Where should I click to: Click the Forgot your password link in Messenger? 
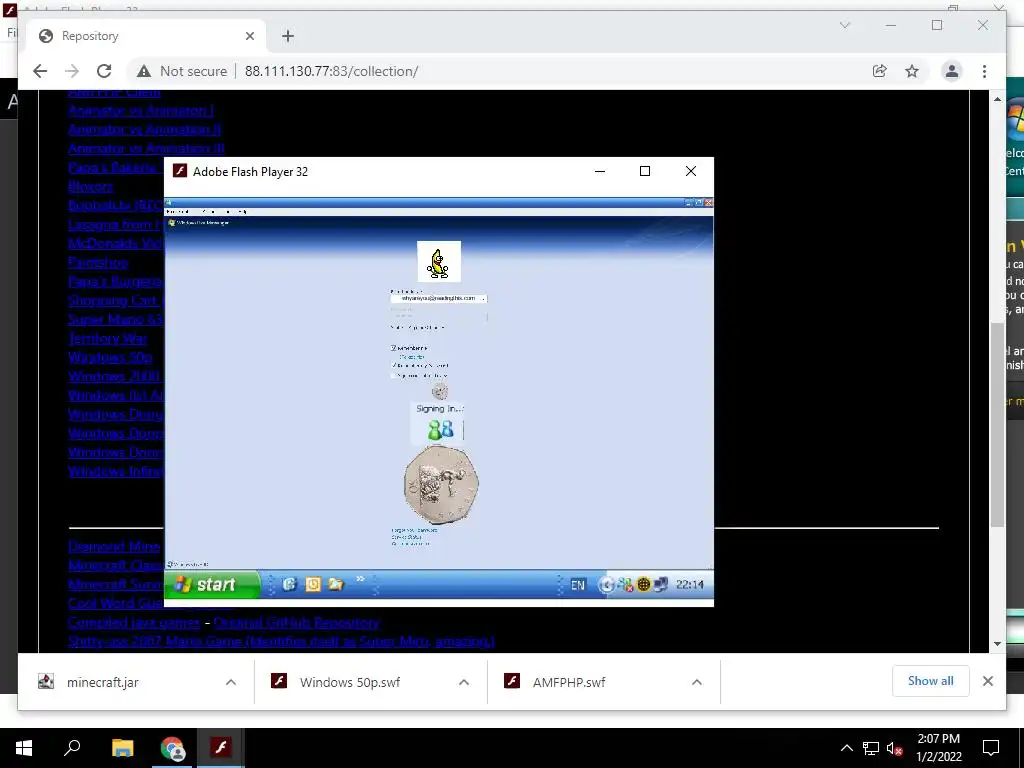click(414, 530)
